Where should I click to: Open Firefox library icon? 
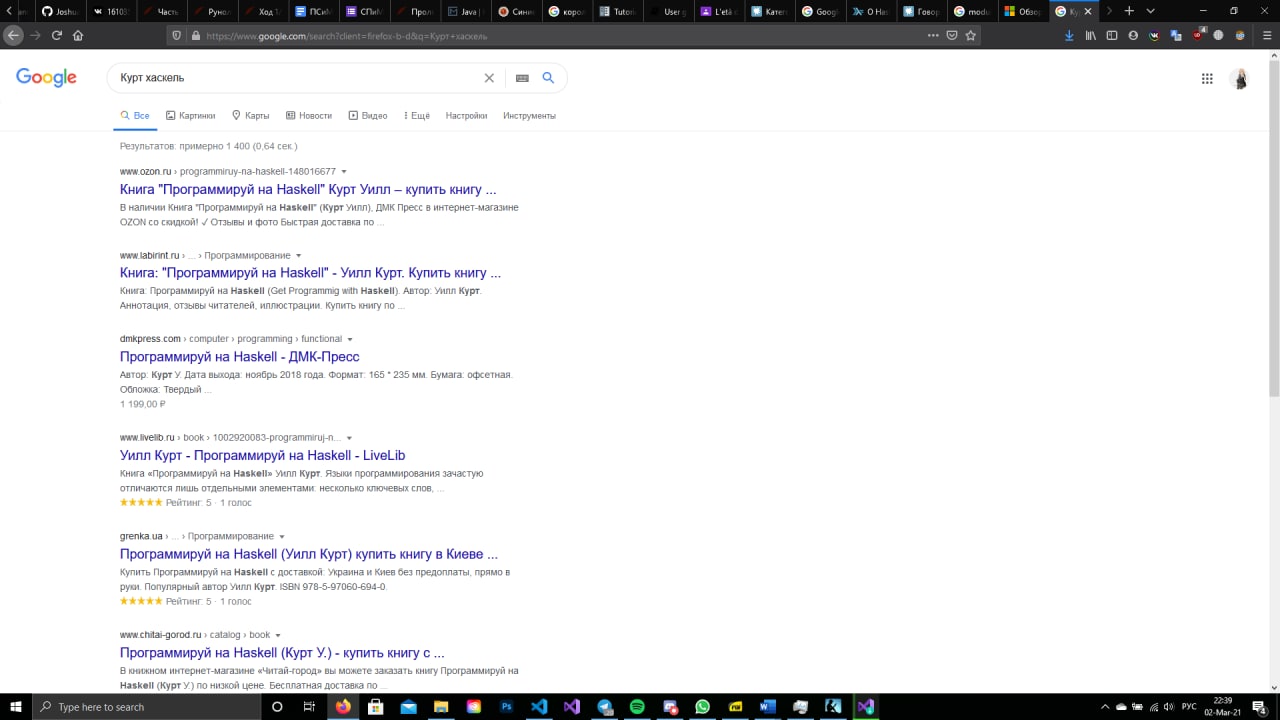pyautogui.click(x=1091, y=35)
